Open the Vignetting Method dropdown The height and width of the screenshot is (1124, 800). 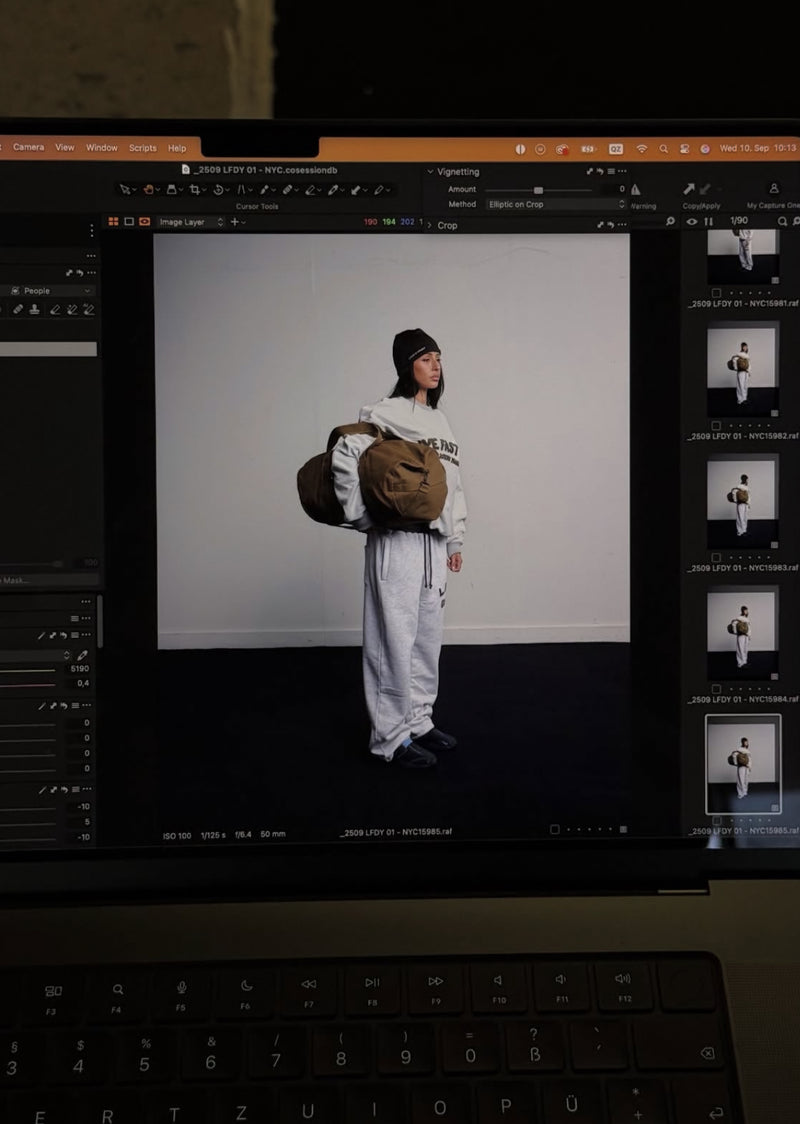[x=555, y=205]
